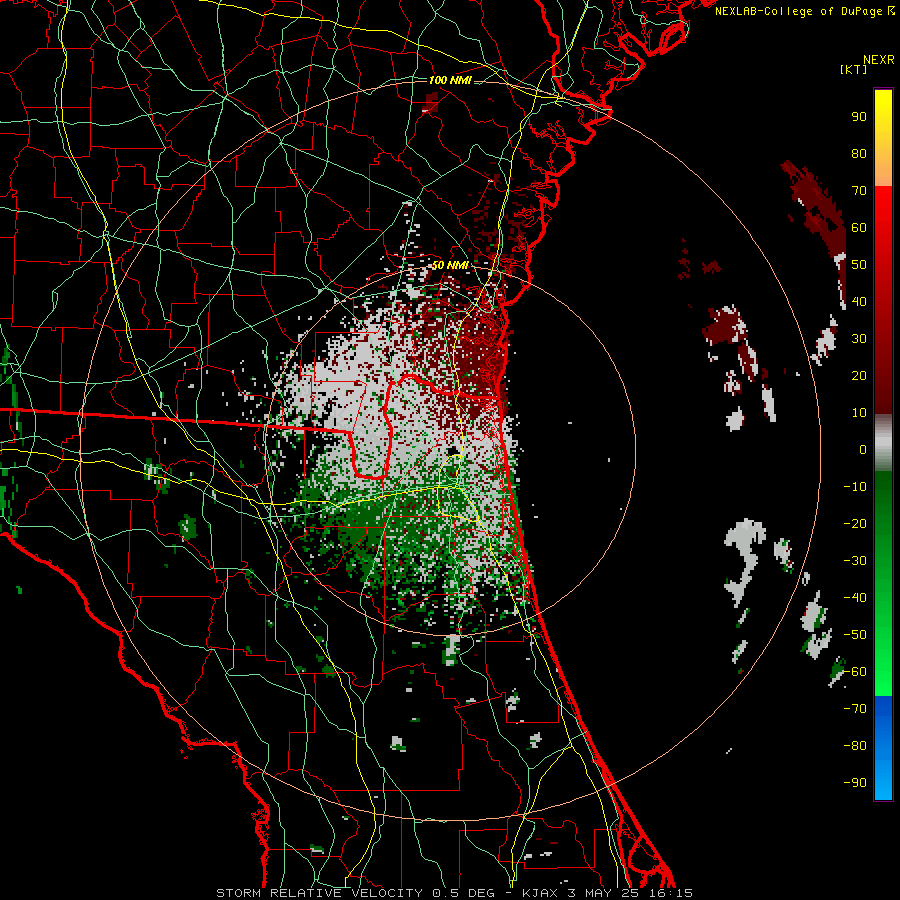This screenshot has height=900, width=900.
Task: Click the -90 value on velocity scale
Action: [855, 783]
